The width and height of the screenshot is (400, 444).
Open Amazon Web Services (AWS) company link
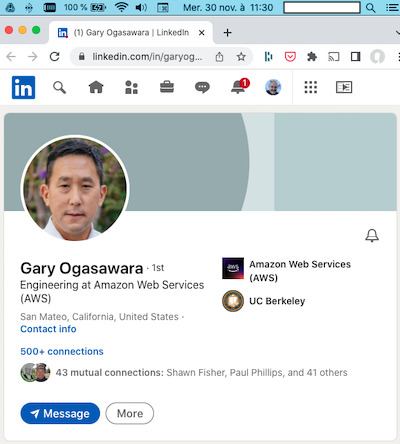300,271
